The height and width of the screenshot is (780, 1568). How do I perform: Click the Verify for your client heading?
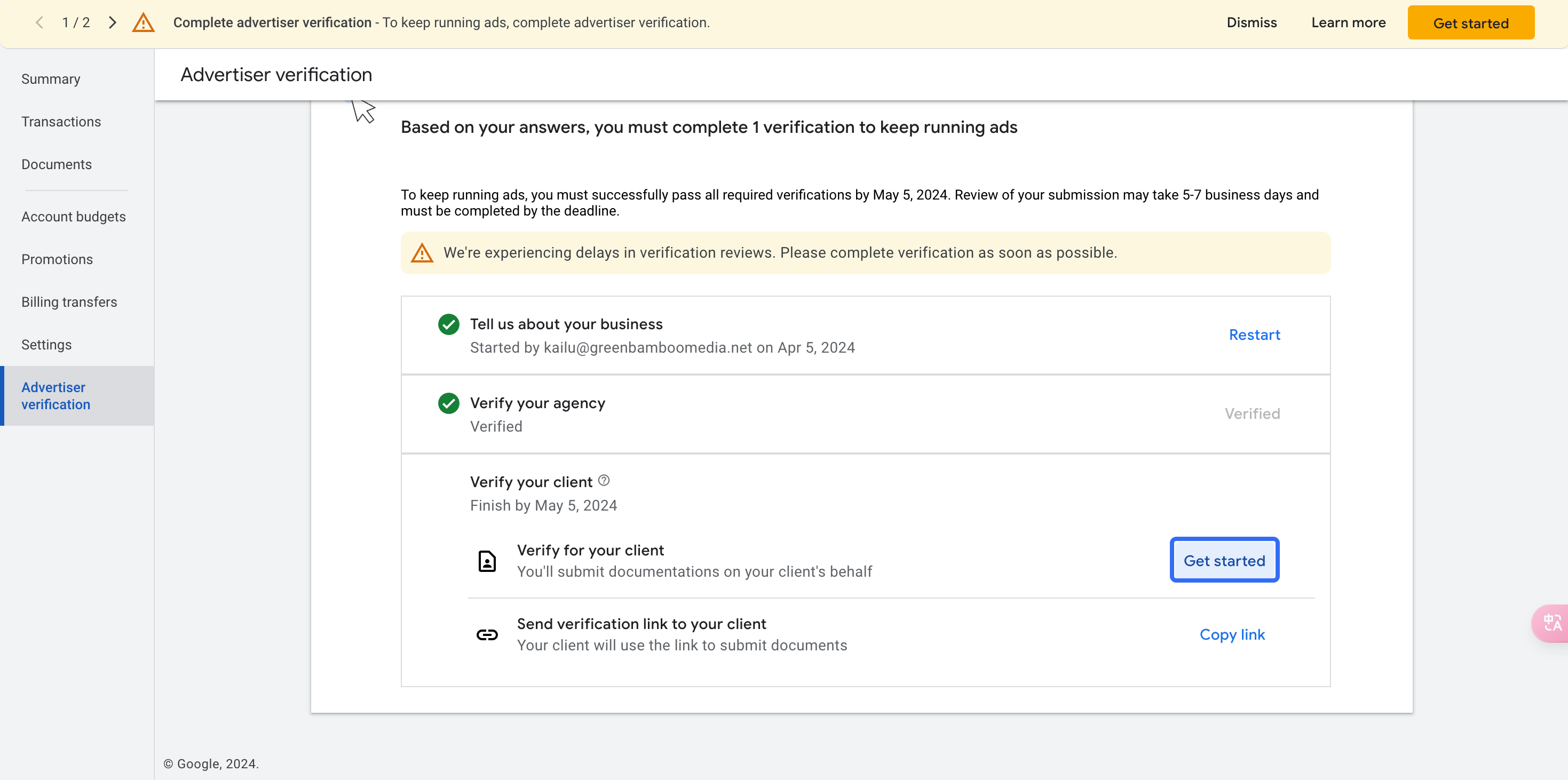tap(590, 550)
